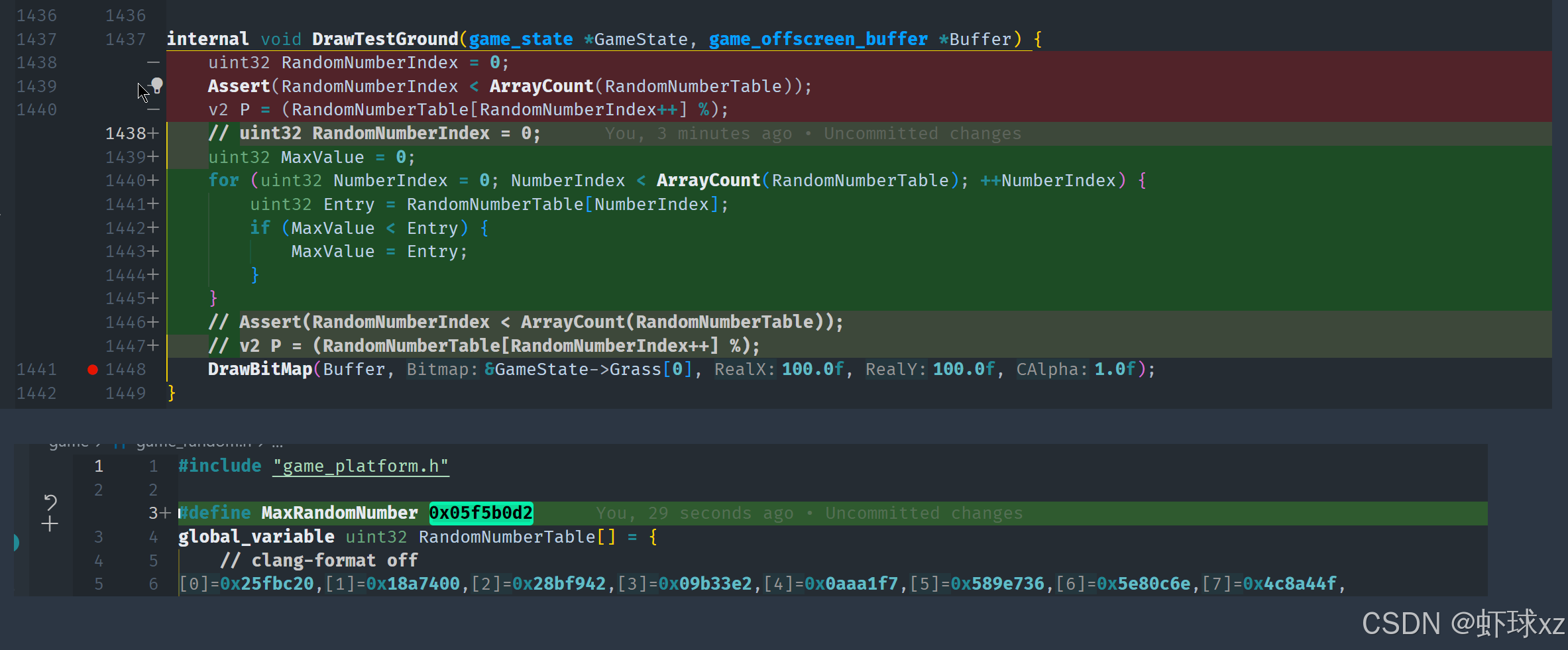Viewport: 1568px width, 650px height.
Task: Click the plus marker on added line 1438
Action: pos(153,133)
